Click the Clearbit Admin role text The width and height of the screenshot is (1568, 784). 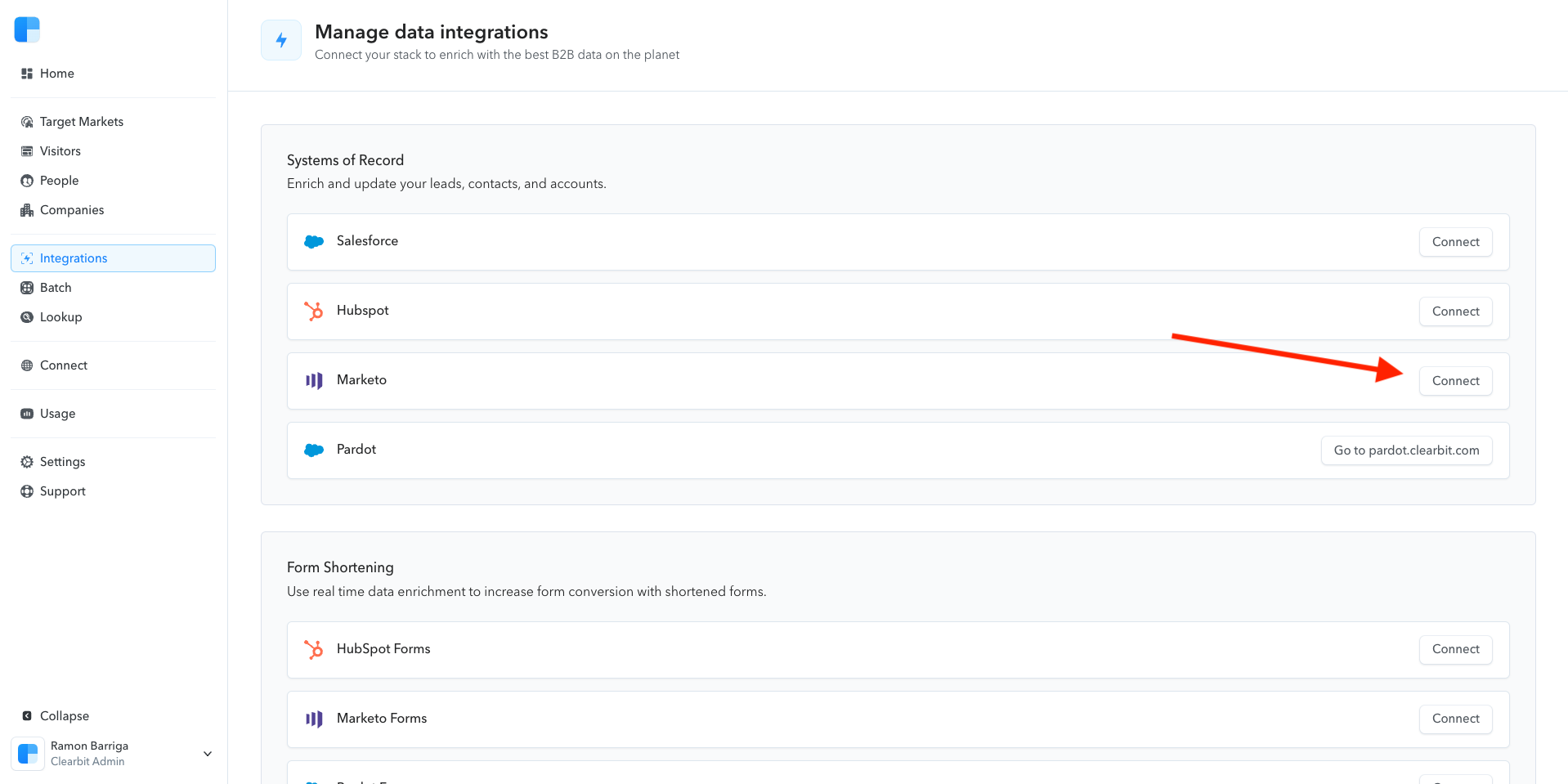pyautogui.click(x=87, y=761)
